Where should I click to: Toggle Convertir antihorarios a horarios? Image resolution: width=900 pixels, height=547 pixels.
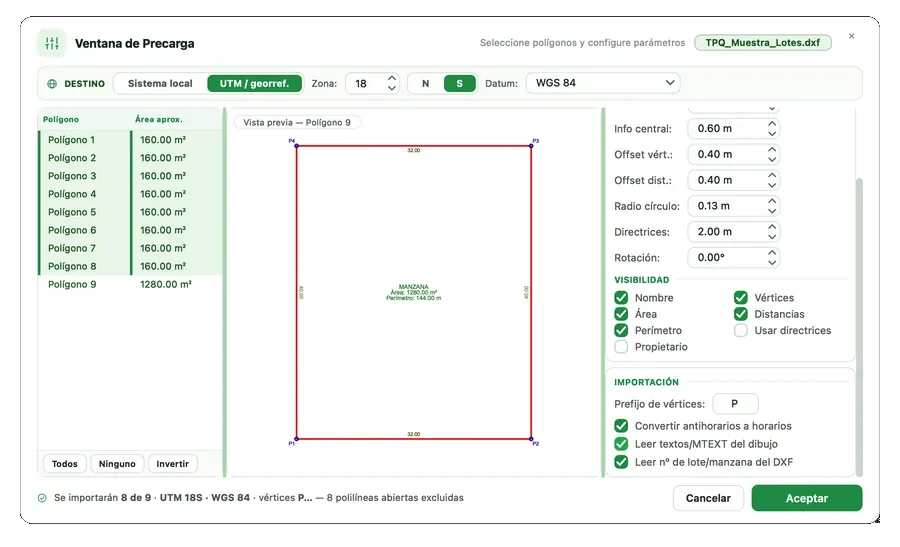click(621, 426)
